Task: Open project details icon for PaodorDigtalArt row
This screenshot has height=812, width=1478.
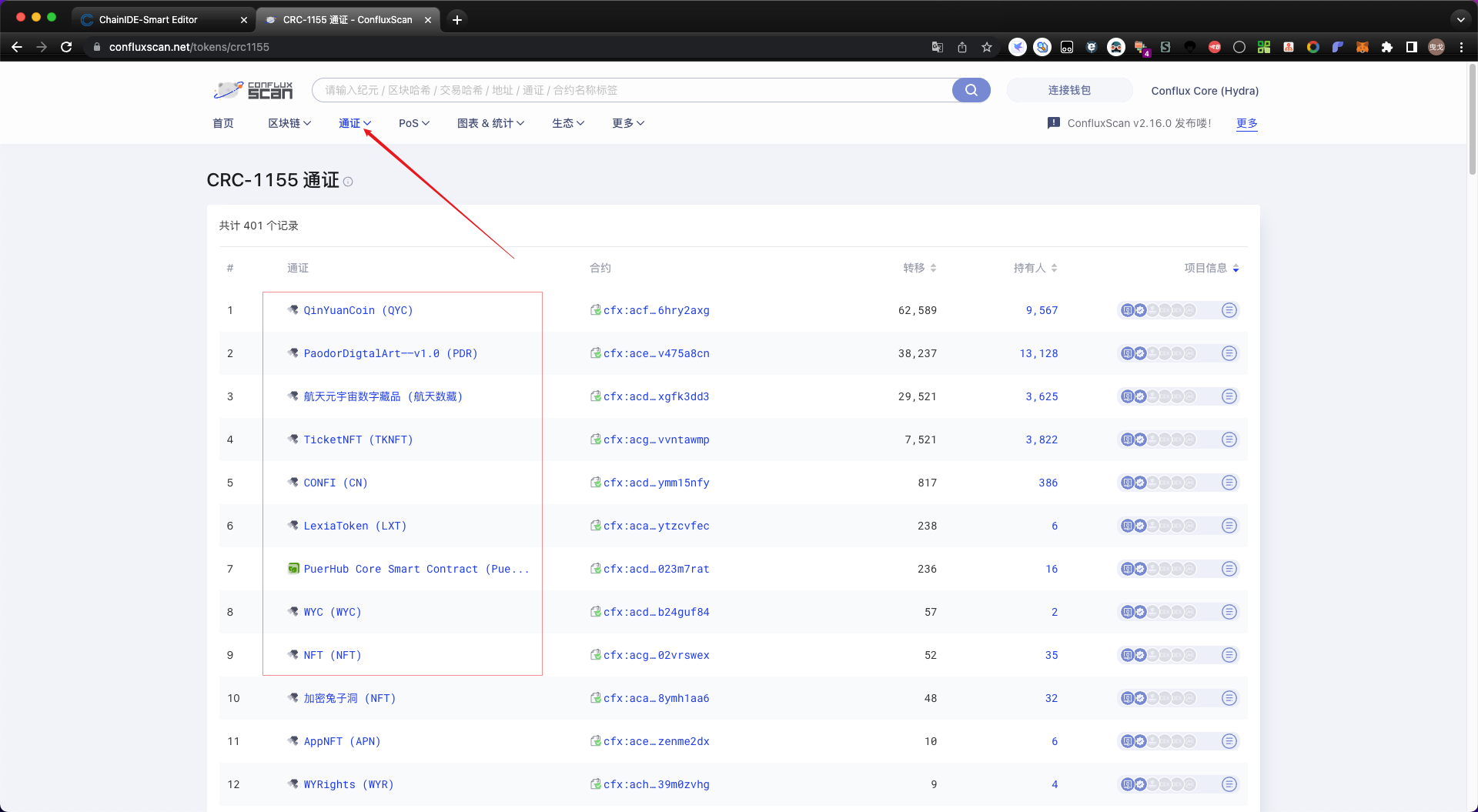Action: point(1229,353)
